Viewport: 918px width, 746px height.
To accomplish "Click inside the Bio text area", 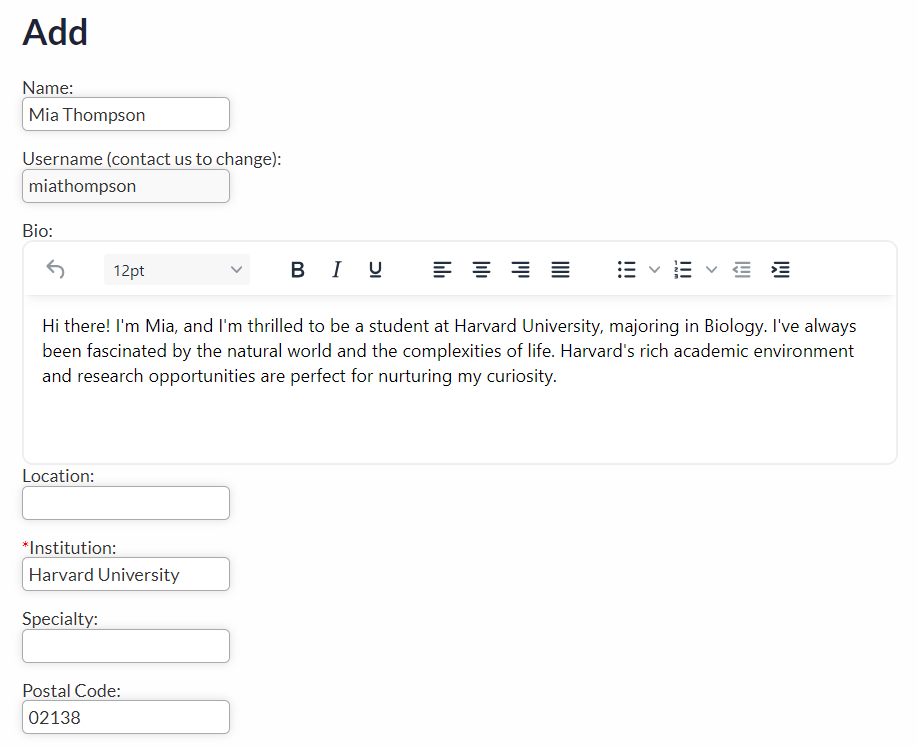I will point(460,379).
